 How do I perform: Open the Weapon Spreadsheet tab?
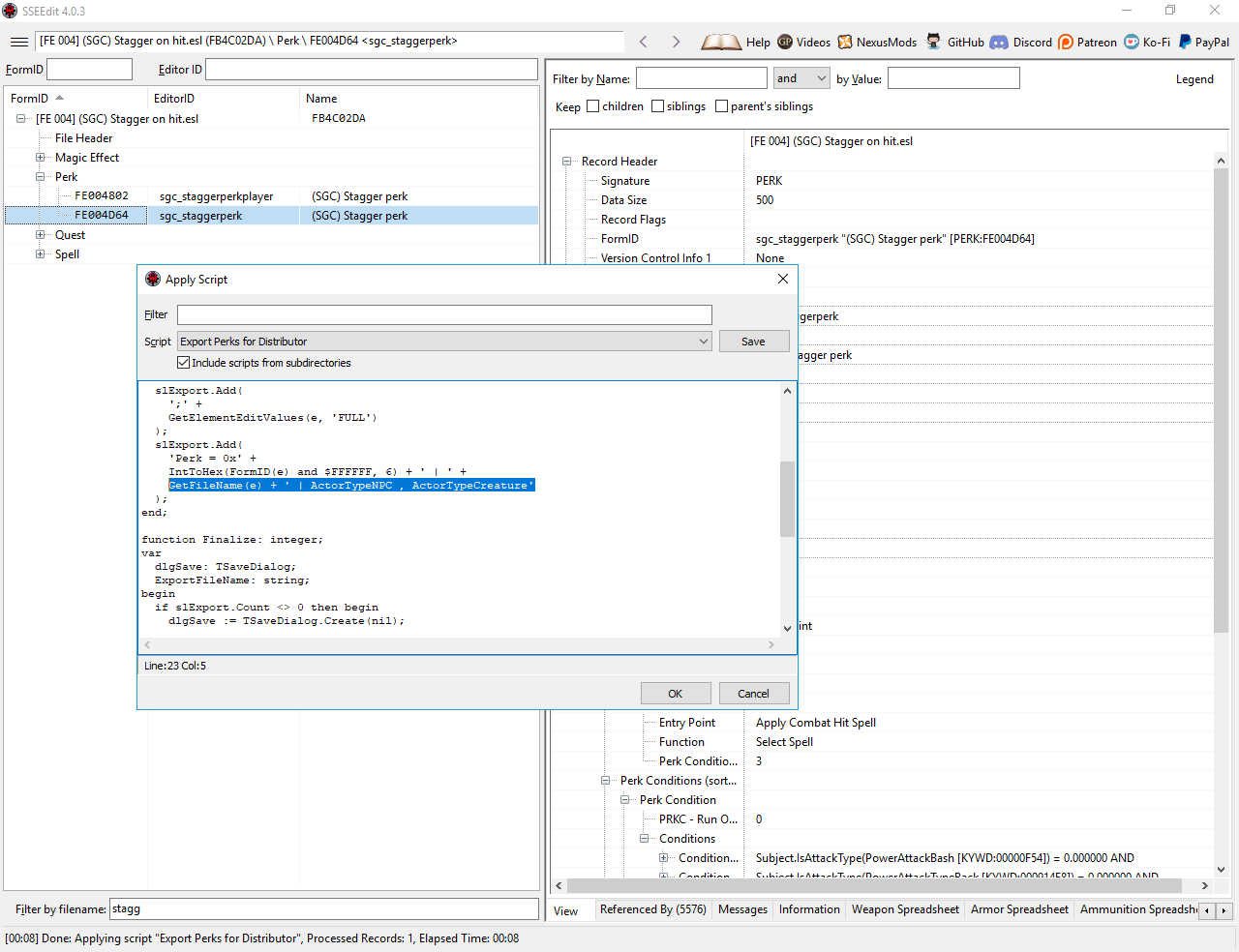[905, 909]
